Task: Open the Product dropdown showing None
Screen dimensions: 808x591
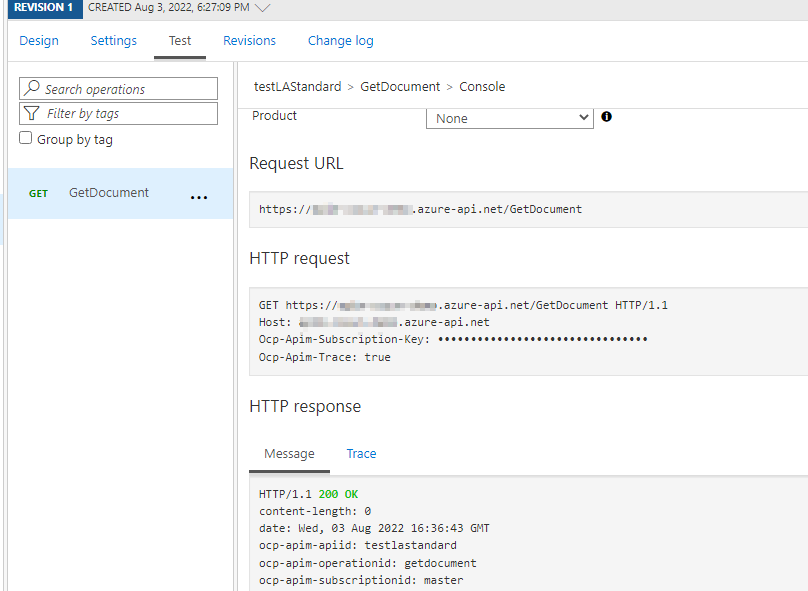Action: coord(510,118)
